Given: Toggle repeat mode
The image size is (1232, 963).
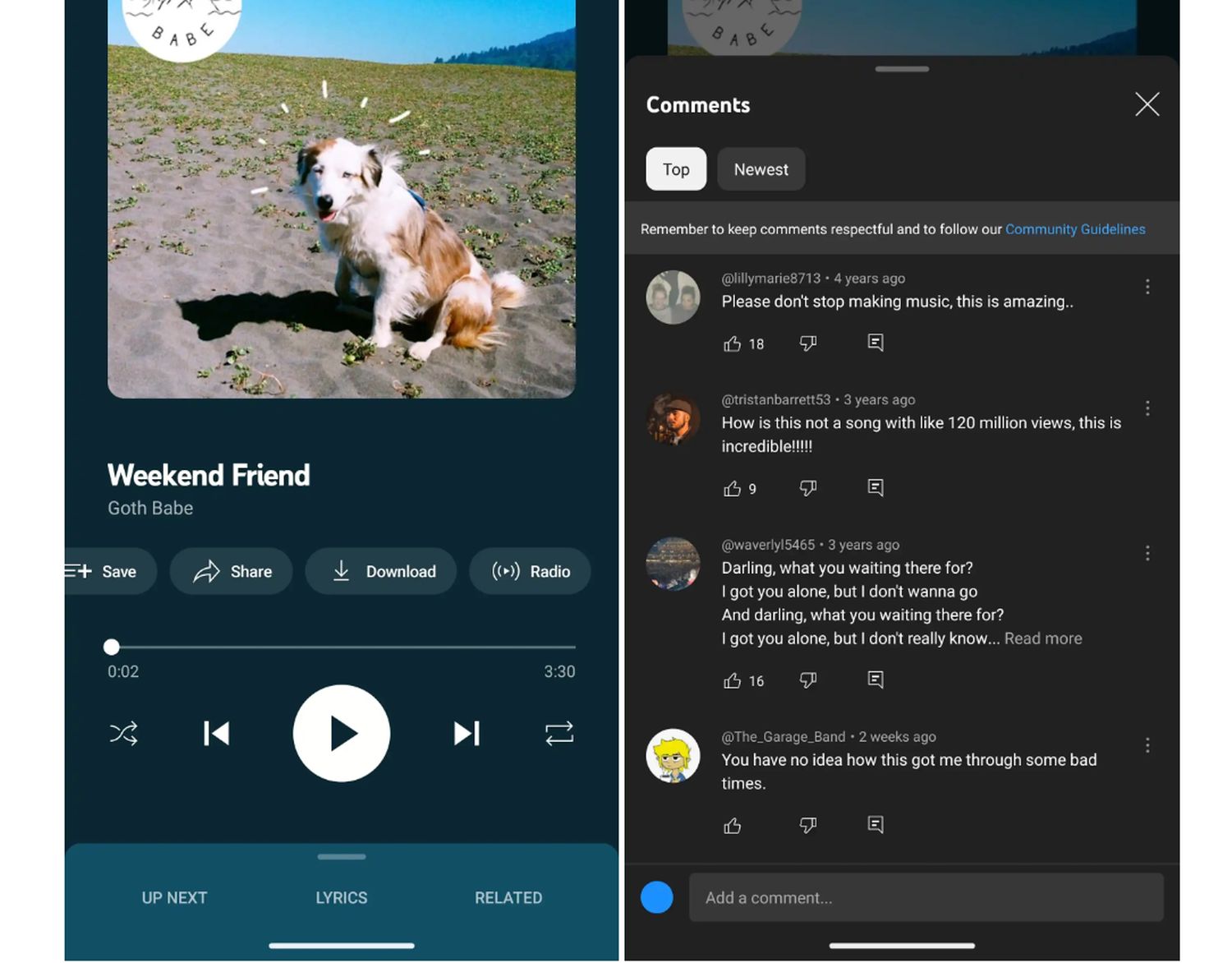Looking at the screenshot, I should click(x=559, y=733).
